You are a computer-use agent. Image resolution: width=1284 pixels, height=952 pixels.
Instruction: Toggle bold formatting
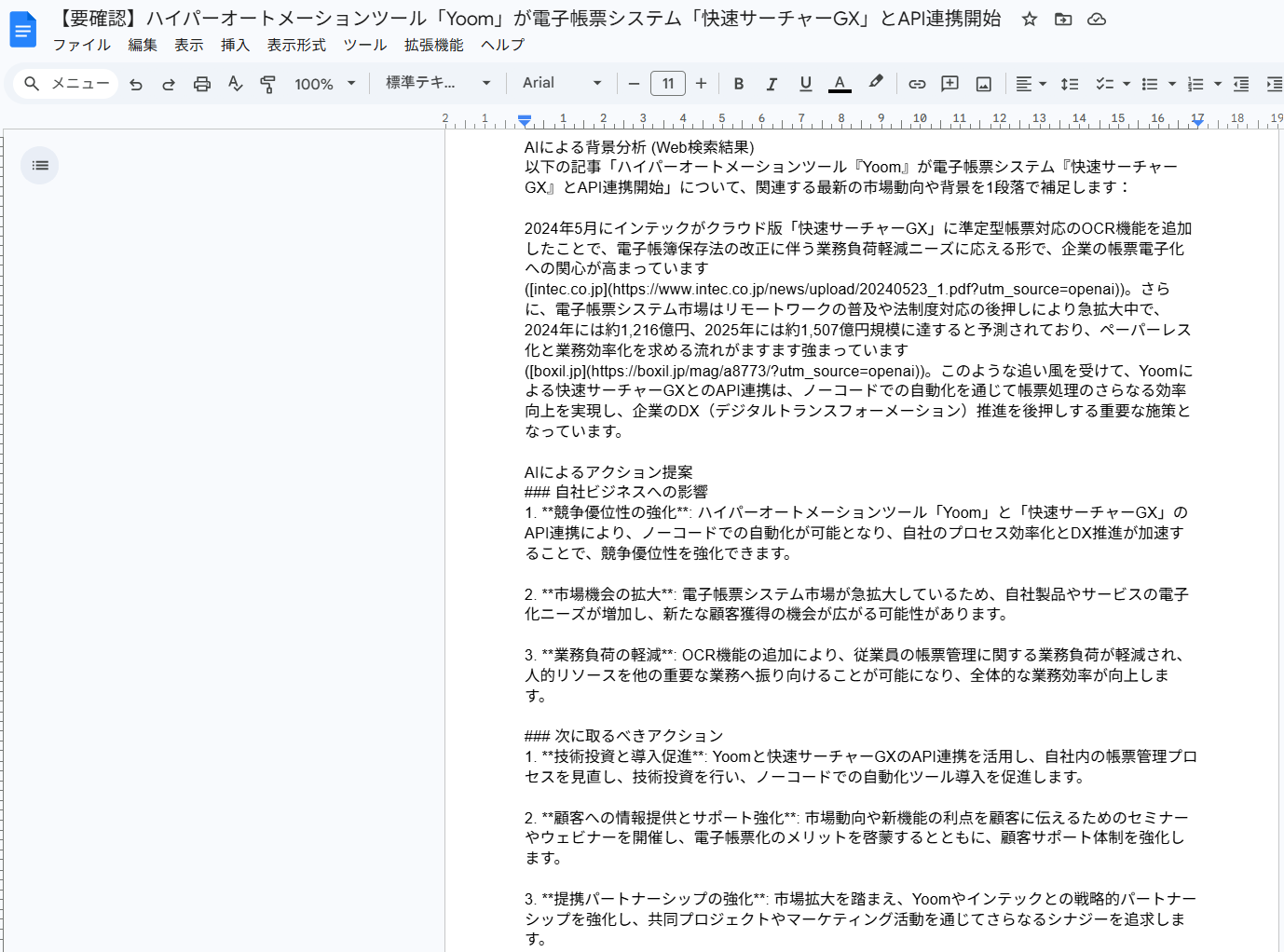click(x=739, y=84)
